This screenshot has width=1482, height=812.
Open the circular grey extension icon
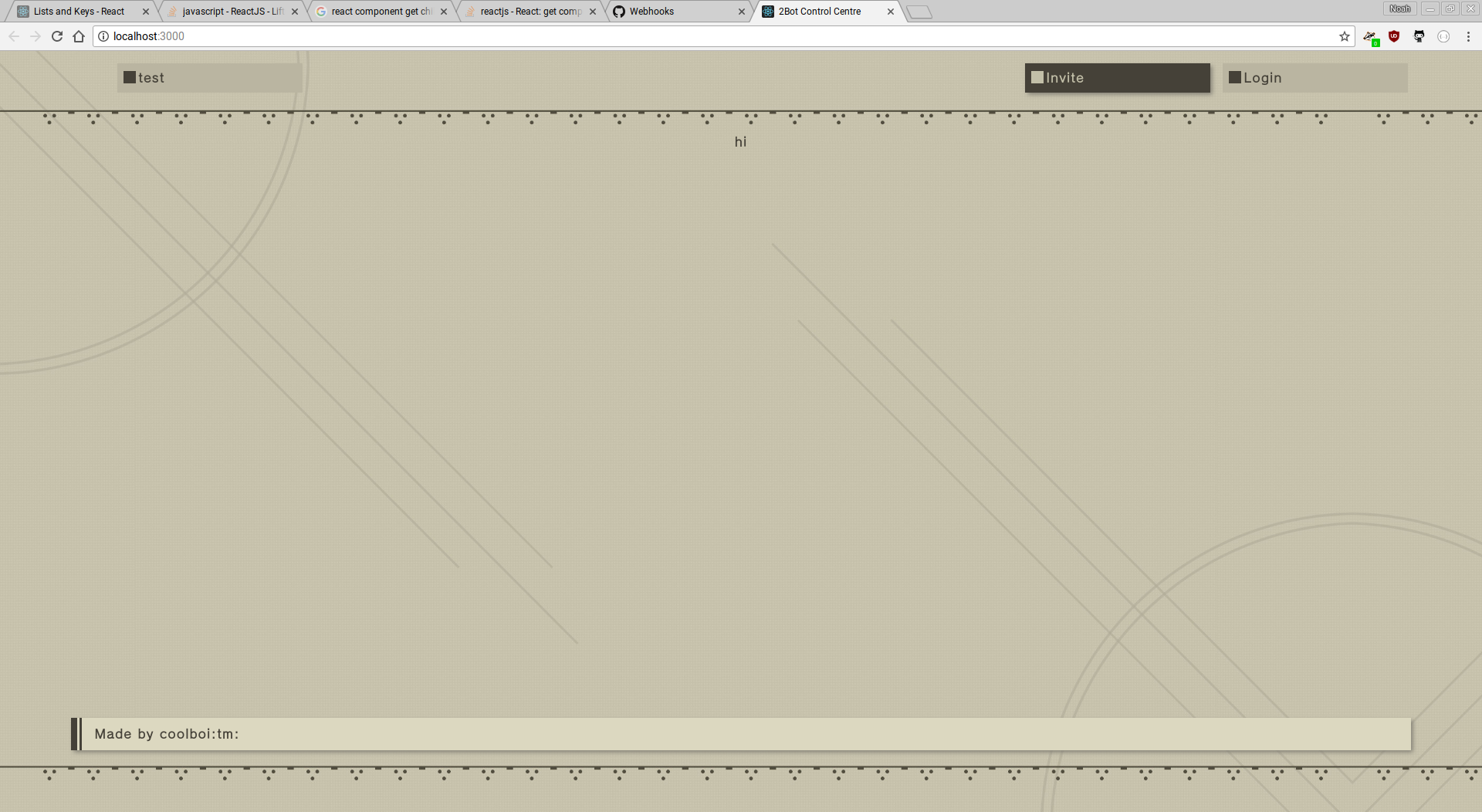[1443, 36]
